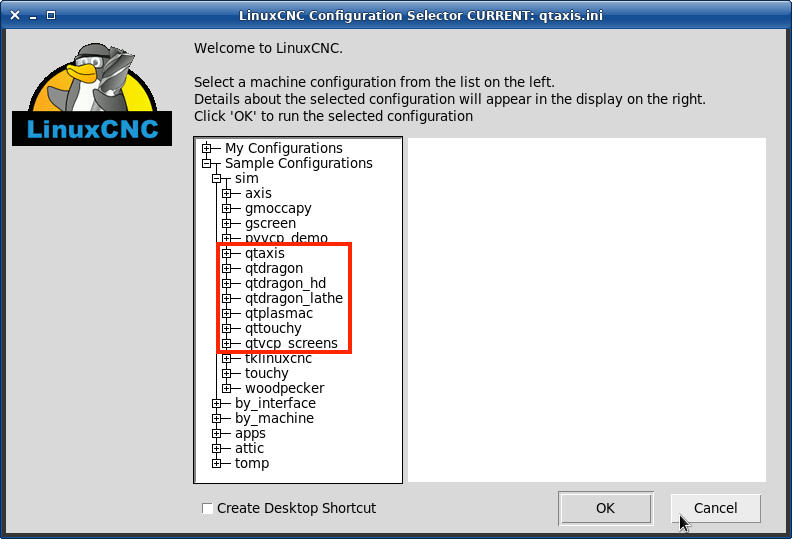This screenshot has height=539, width=792.
Task: Expand the by_interface node
Action: (x=217, y=404)
